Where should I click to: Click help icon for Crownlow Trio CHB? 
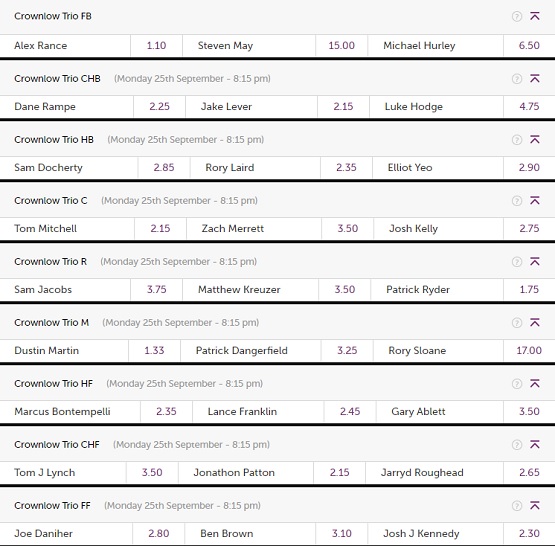coord(517,79)
